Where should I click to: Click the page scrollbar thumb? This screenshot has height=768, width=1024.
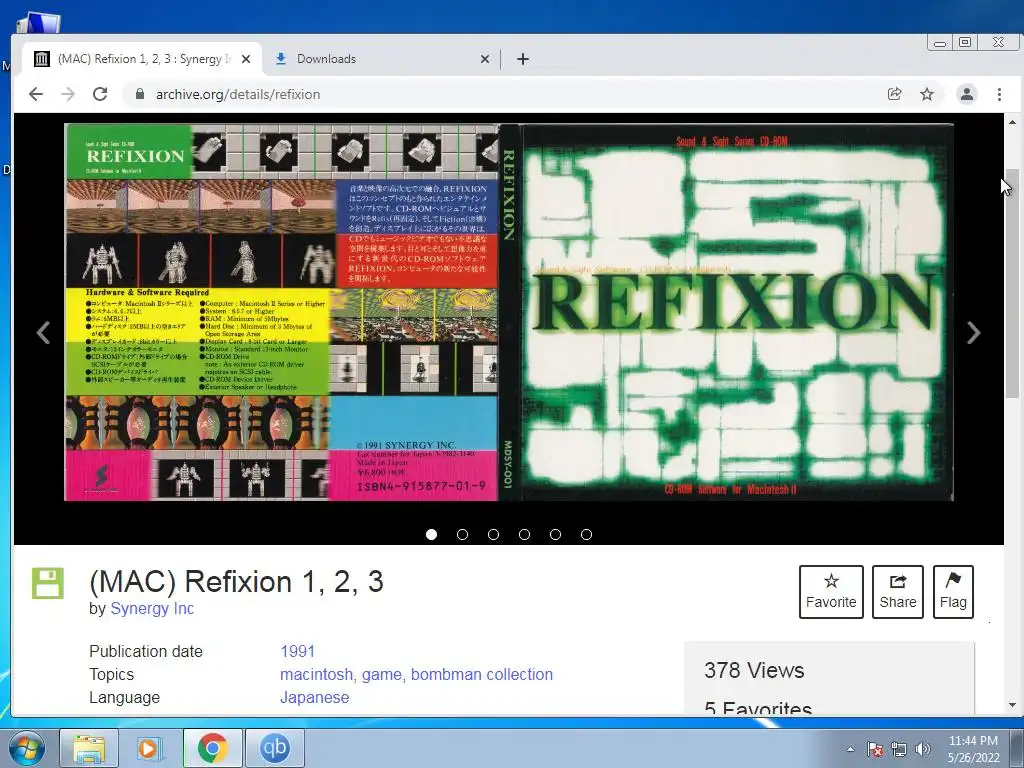click(1012, 283)
